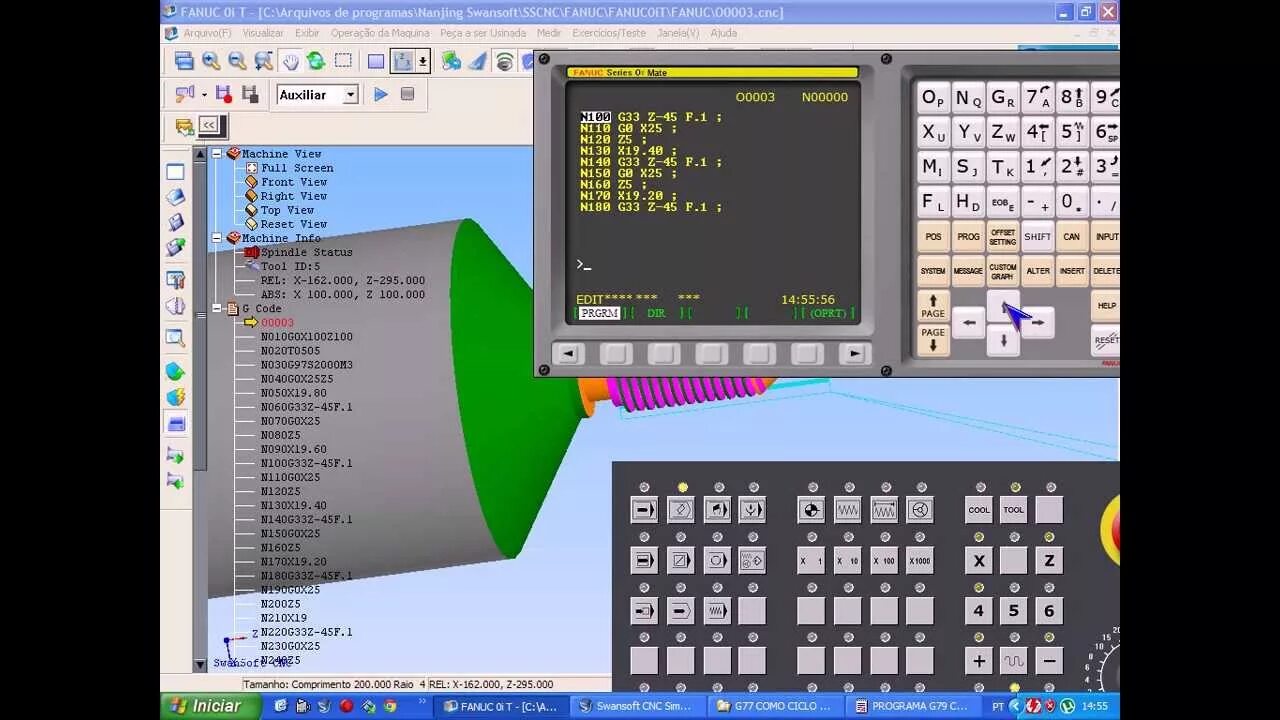Viewport: 1280px width, 720px height.
Task: Switch to Swansoft CNC Sim taskbar window
Action: (636, 706)
